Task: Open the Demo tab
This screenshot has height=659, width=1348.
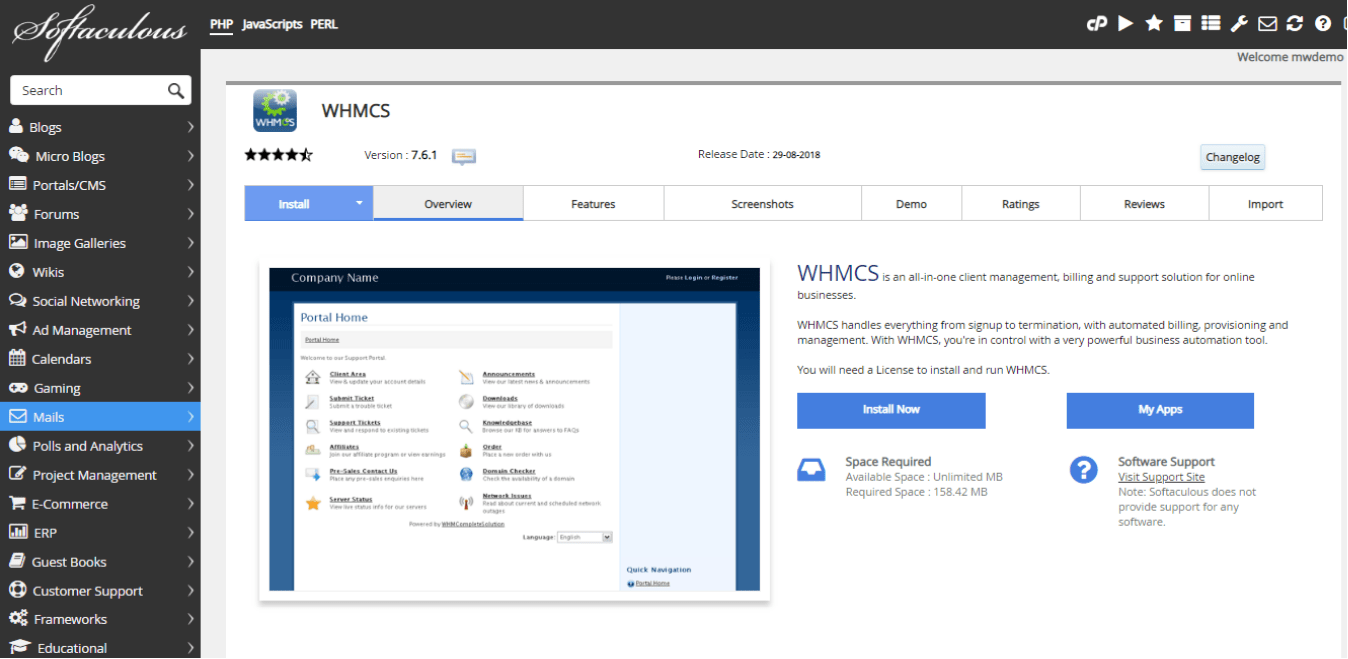Action: point(911,203)
